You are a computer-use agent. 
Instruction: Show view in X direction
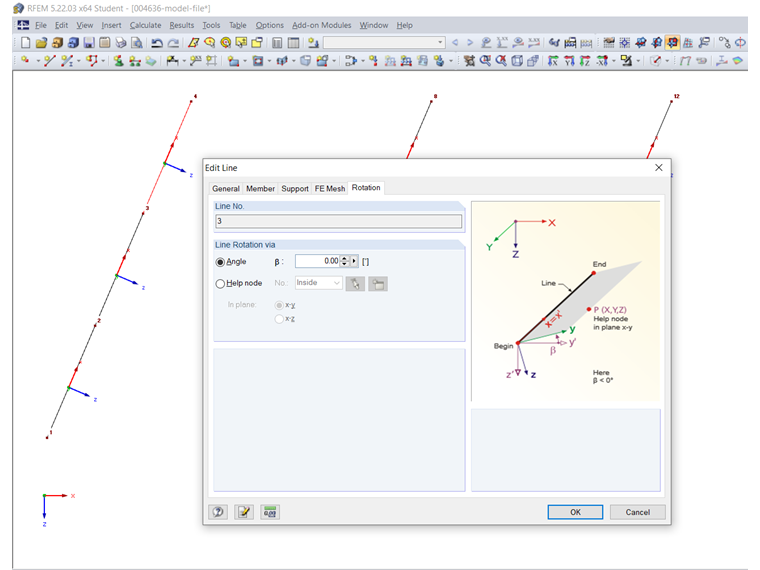tap(553, 61)
